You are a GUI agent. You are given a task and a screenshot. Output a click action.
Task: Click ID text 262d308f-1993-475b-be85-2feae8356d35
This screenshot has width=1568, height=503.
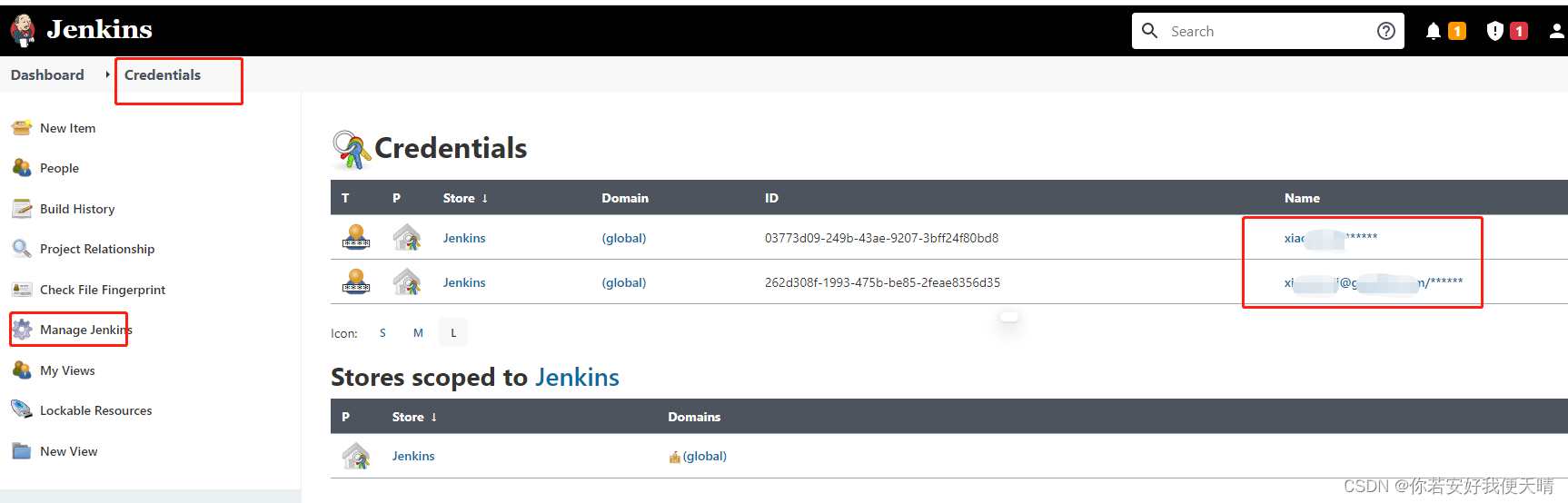(x=882, y=282)
